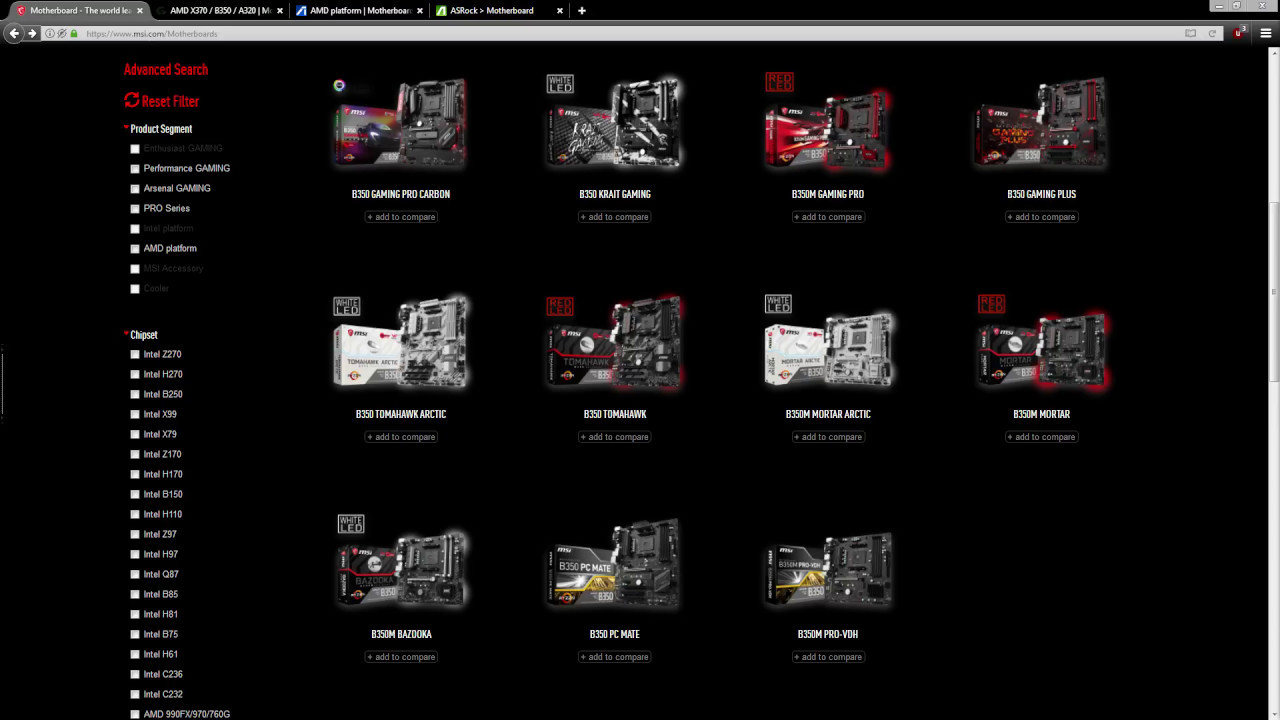This screenshot has height=720, width=1280.
Task: Check the Intel H270 chipset checkbox
Action: coord(135,375)
